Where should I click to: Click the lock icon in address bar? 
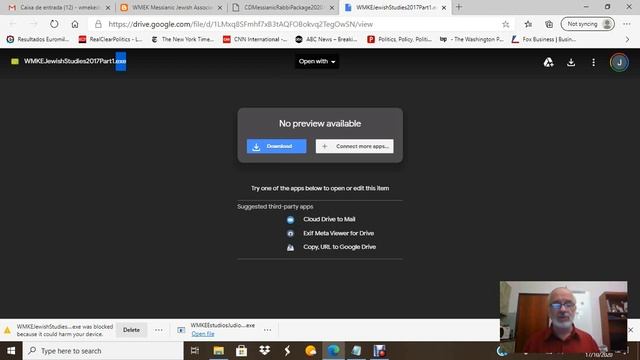[x=98, y=24]
